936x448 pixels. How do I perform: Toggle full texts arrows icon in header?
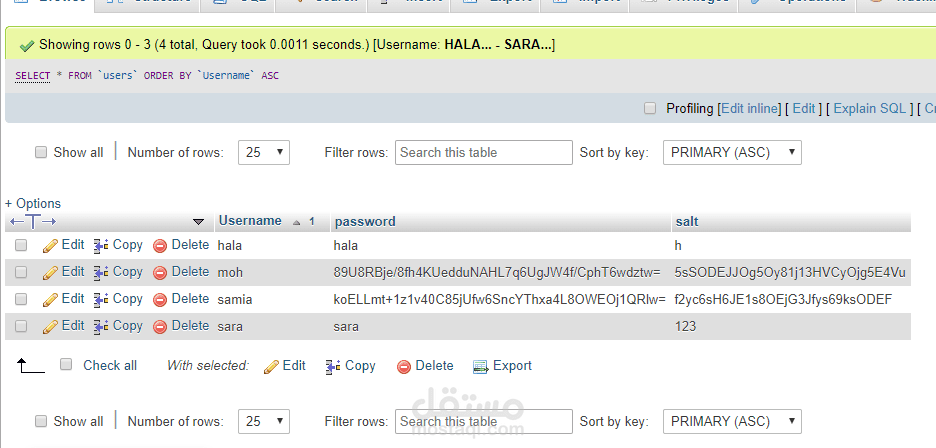point(33,221)
